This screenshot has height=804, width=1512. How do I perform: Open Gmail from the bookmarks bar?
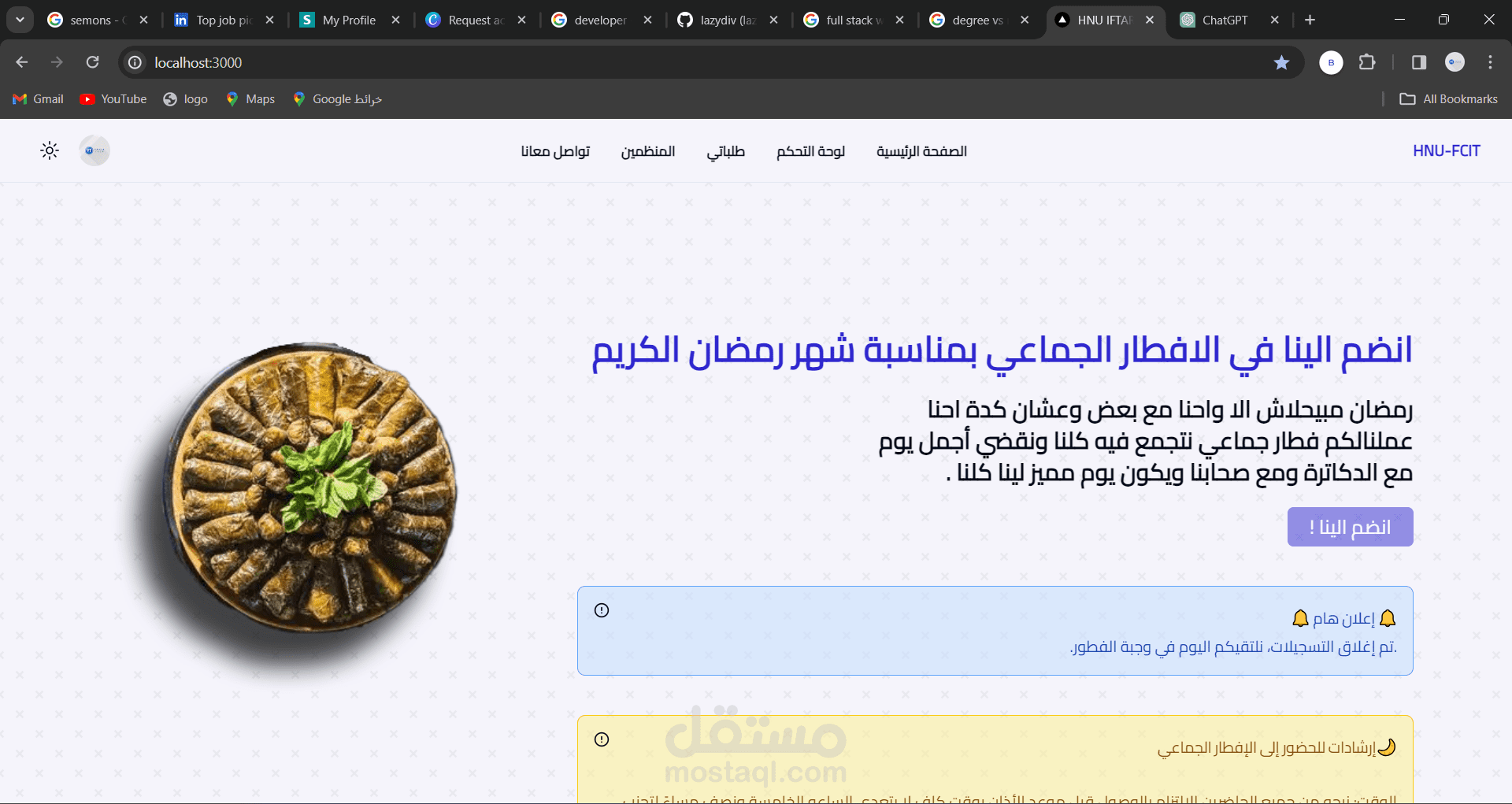37,98
